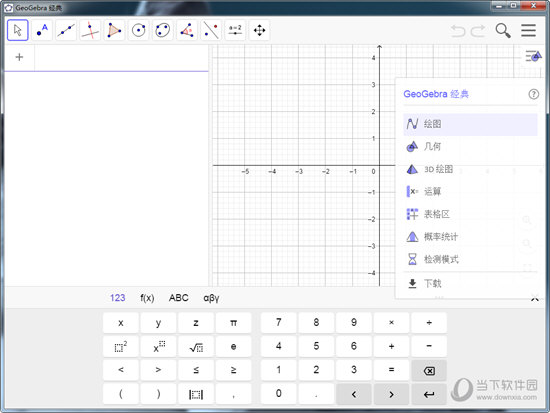This screenshot has height=413, width=550.
Task: Tap the x power key
Action: 158,347
